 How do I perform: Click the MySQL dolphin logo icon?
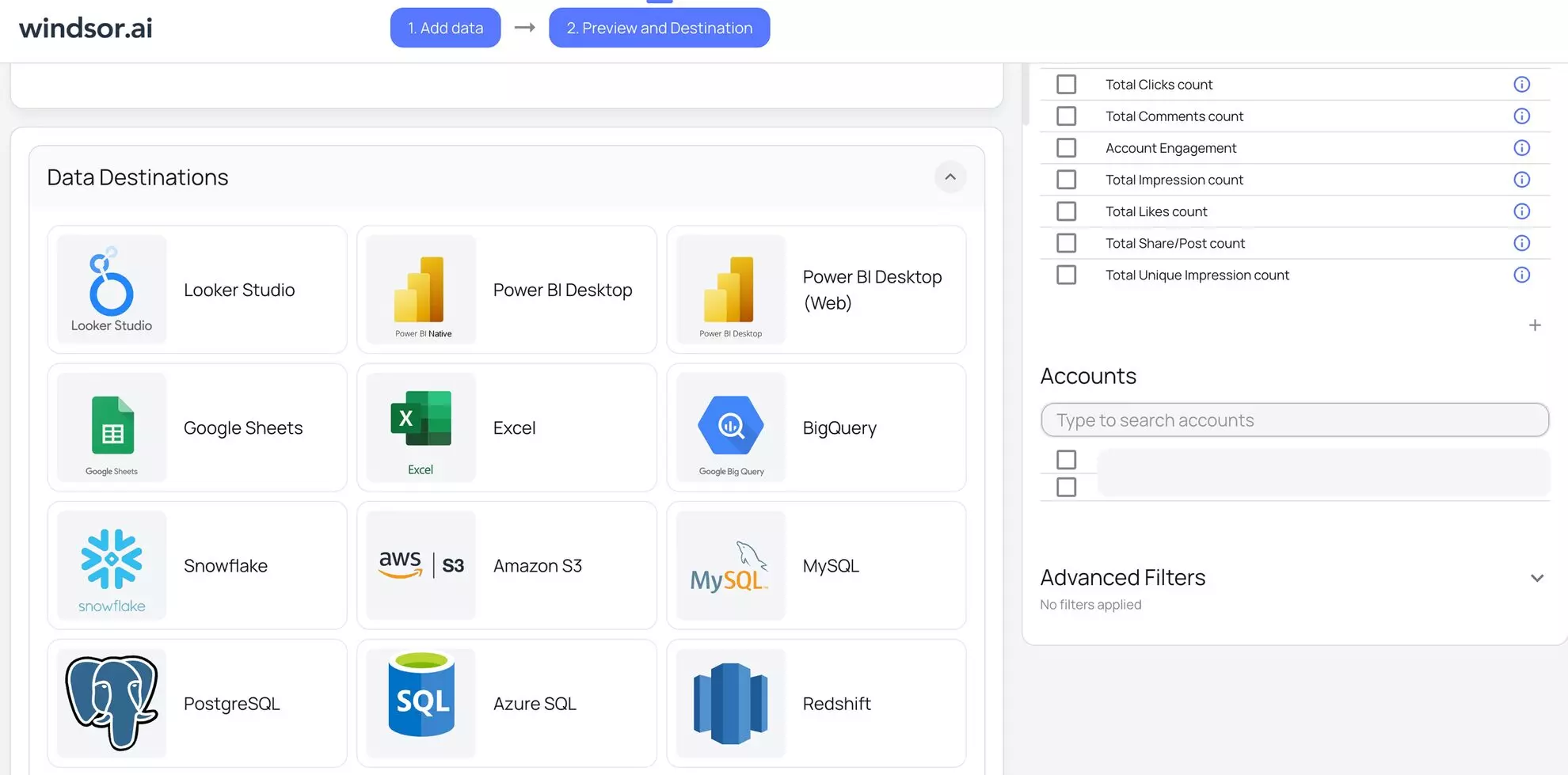click(730, 565)
